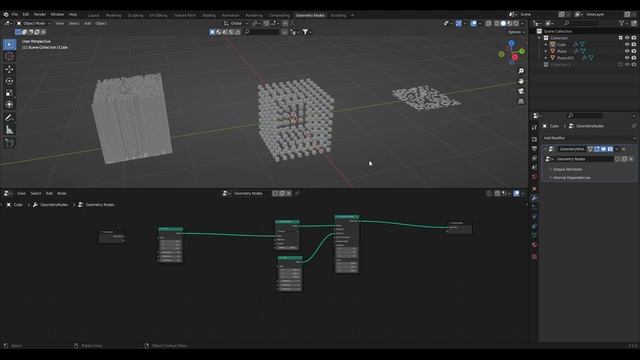Open the outliner filter dropdown

click(x=623, y=23)
